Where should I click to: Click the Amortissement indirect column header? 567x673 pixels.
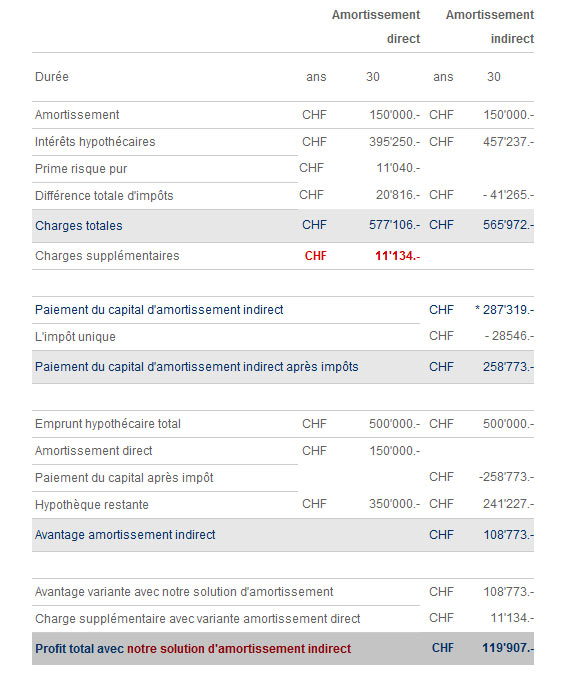click(x=490, y=27)
